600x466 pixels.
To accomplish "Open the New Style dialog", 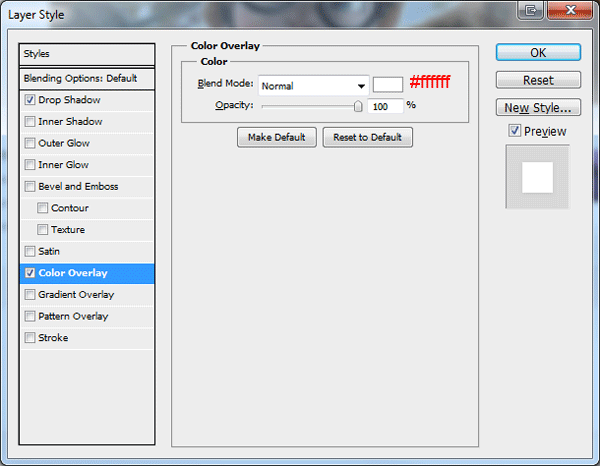I will pyautogui.click(x=538, y=108).
